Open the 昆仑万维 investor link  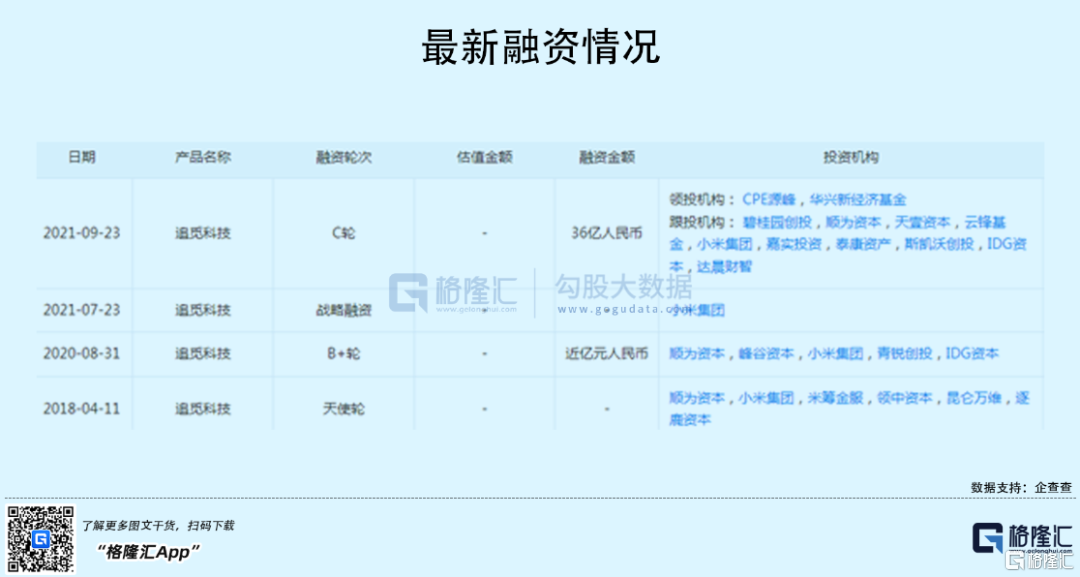(x=974, y=398)
